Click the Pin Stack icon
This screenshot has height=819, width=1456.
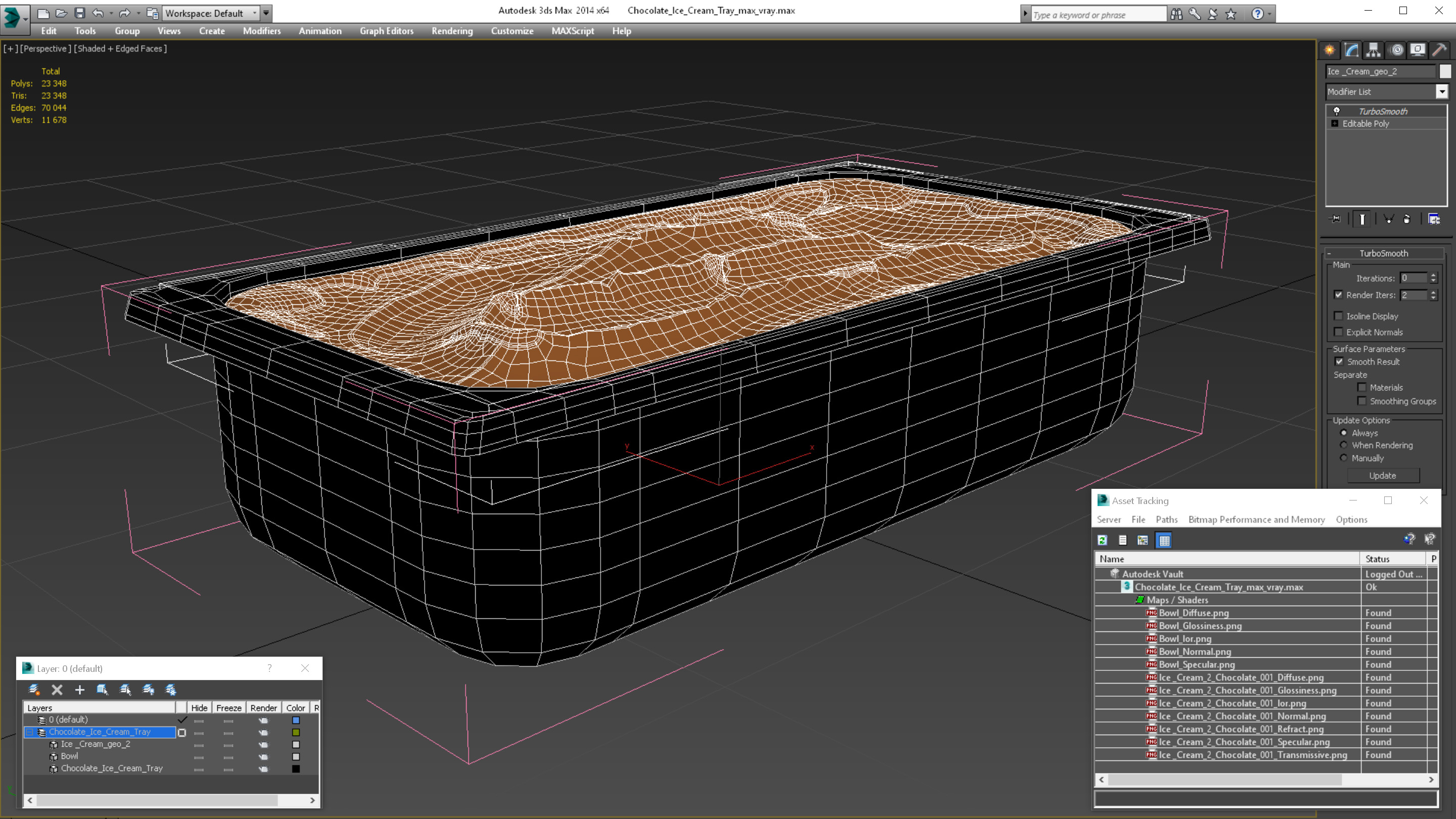1336,219
